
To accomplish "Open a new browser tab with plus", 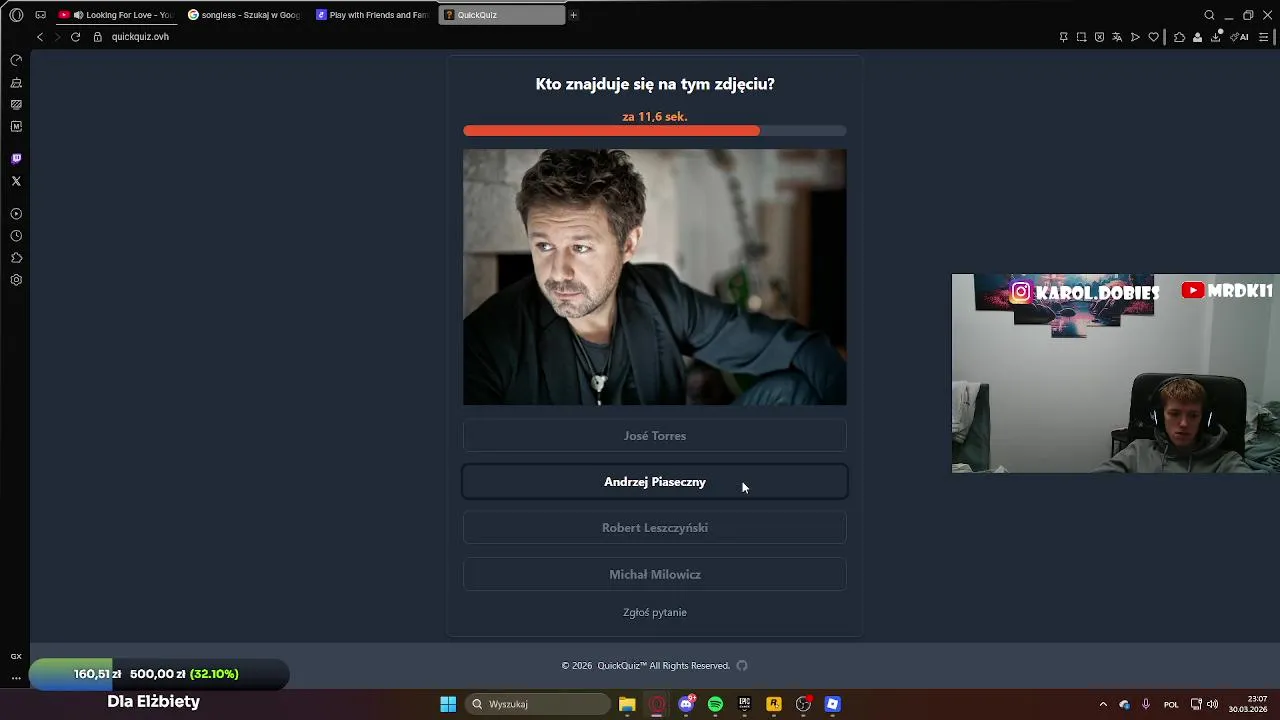I will 573,15.
